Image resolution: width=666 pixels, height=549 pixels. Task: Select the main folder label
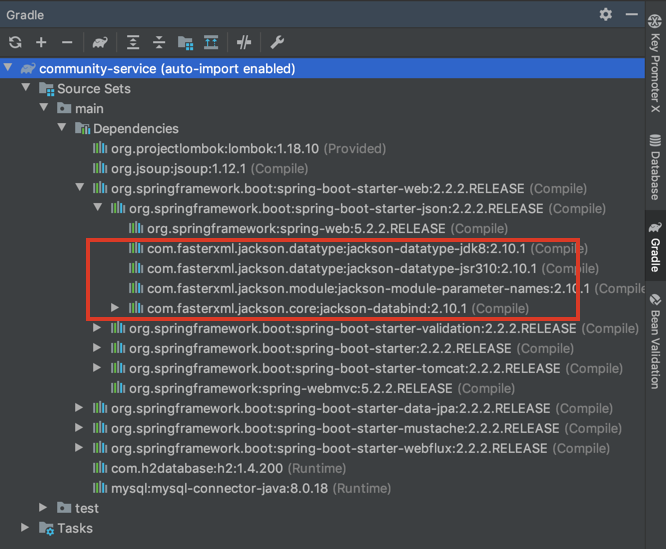point(89,109)
